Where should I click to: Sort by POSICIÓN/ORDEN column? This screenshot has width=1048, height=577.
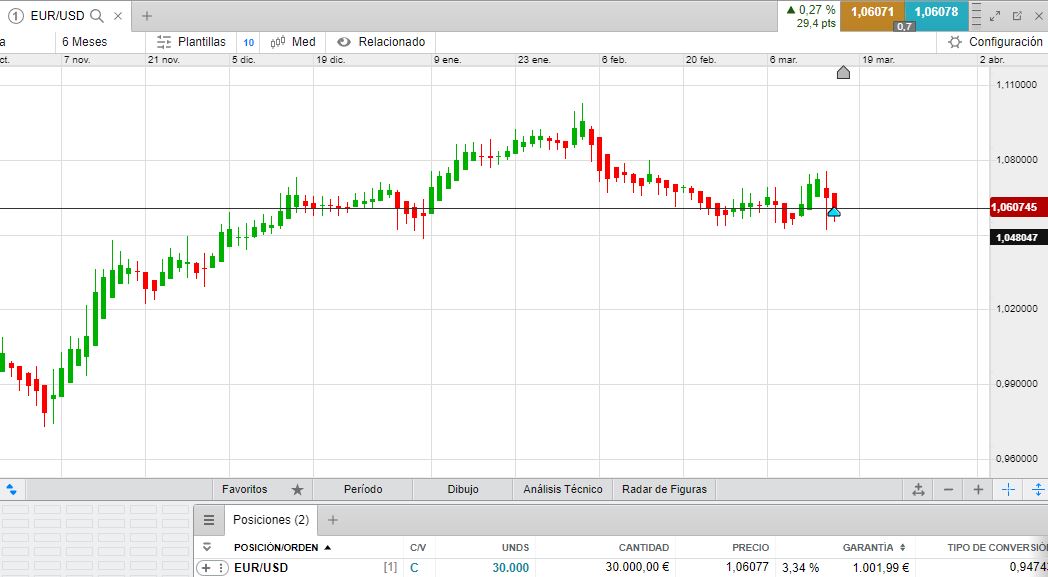pyautogui.click(x=282, y=548)
